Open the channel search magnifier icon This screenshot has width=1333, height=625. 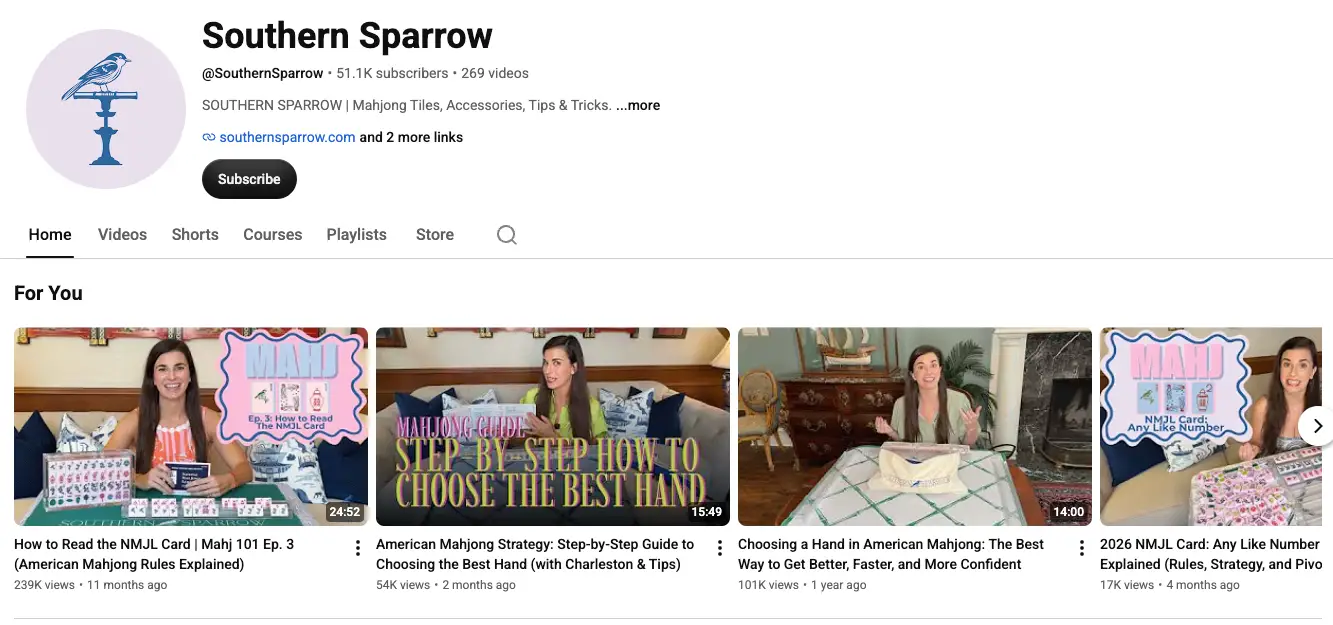[507, 235]
